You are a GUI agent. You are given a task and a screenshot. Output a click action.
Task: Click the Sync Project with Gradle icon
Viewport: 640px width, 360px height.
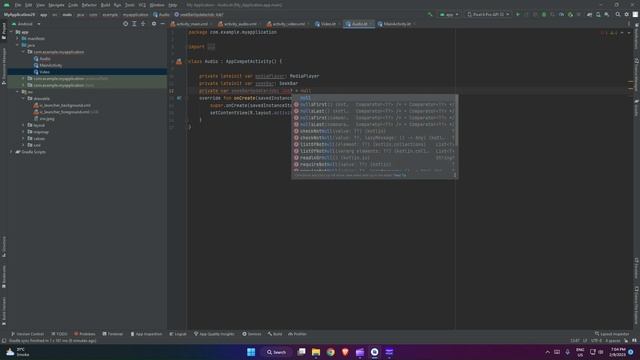tap(589, 14)
